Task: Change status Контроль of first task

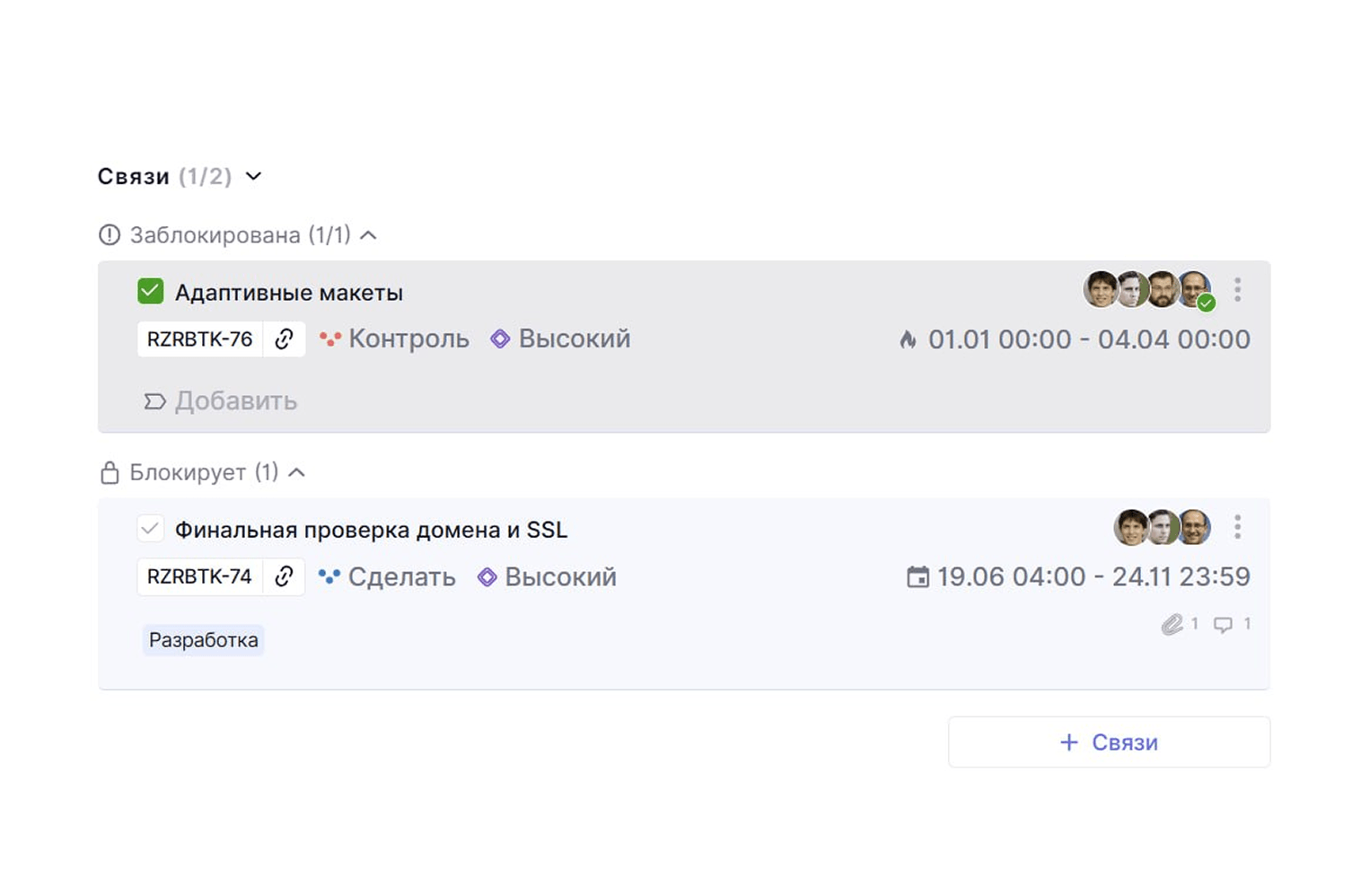Action: tap(394, 339)
